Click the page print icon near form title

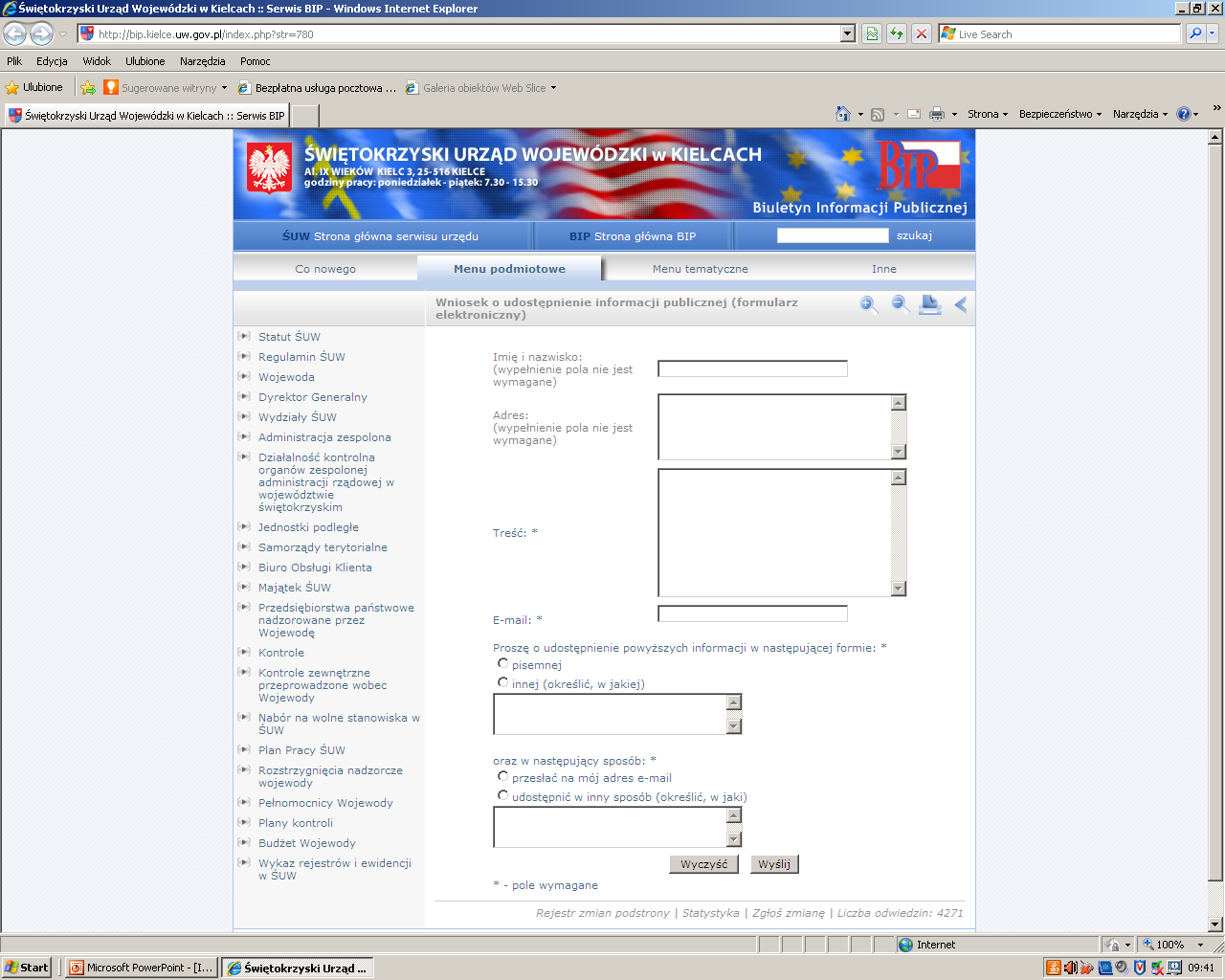click(x=930, y=305)
